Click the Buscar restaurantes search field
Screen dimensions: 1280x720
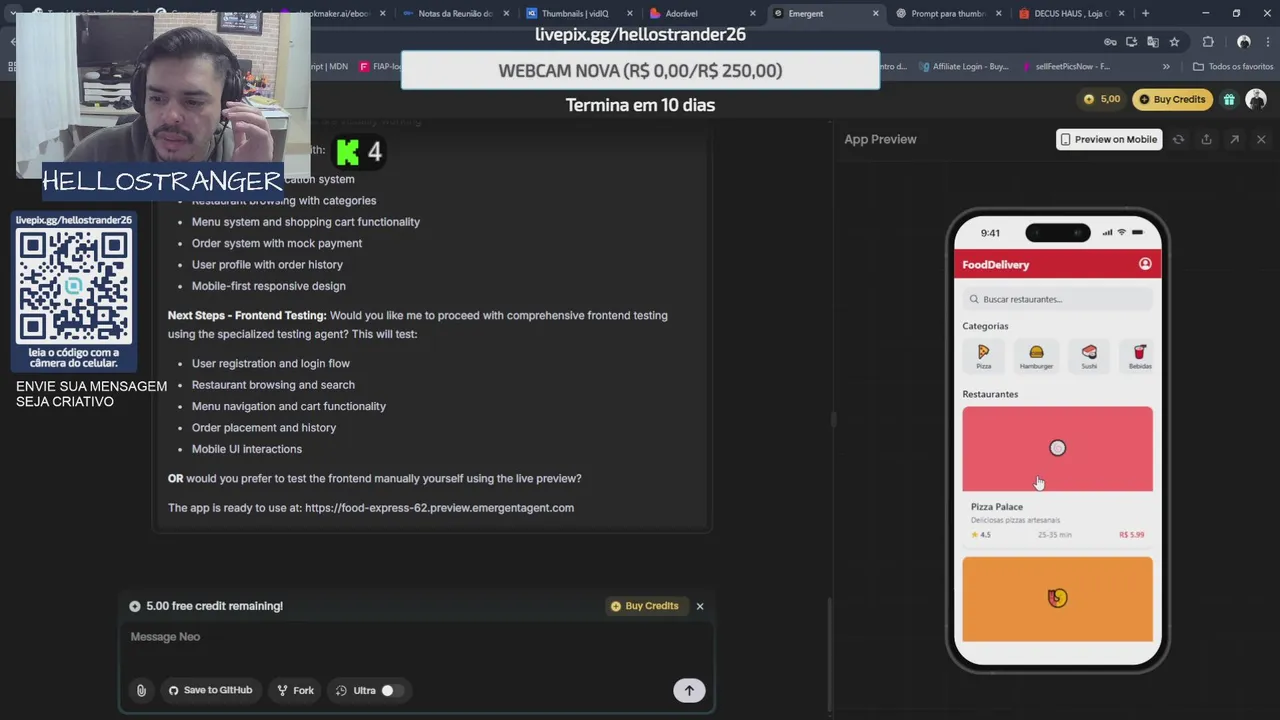coord(1057,299)
